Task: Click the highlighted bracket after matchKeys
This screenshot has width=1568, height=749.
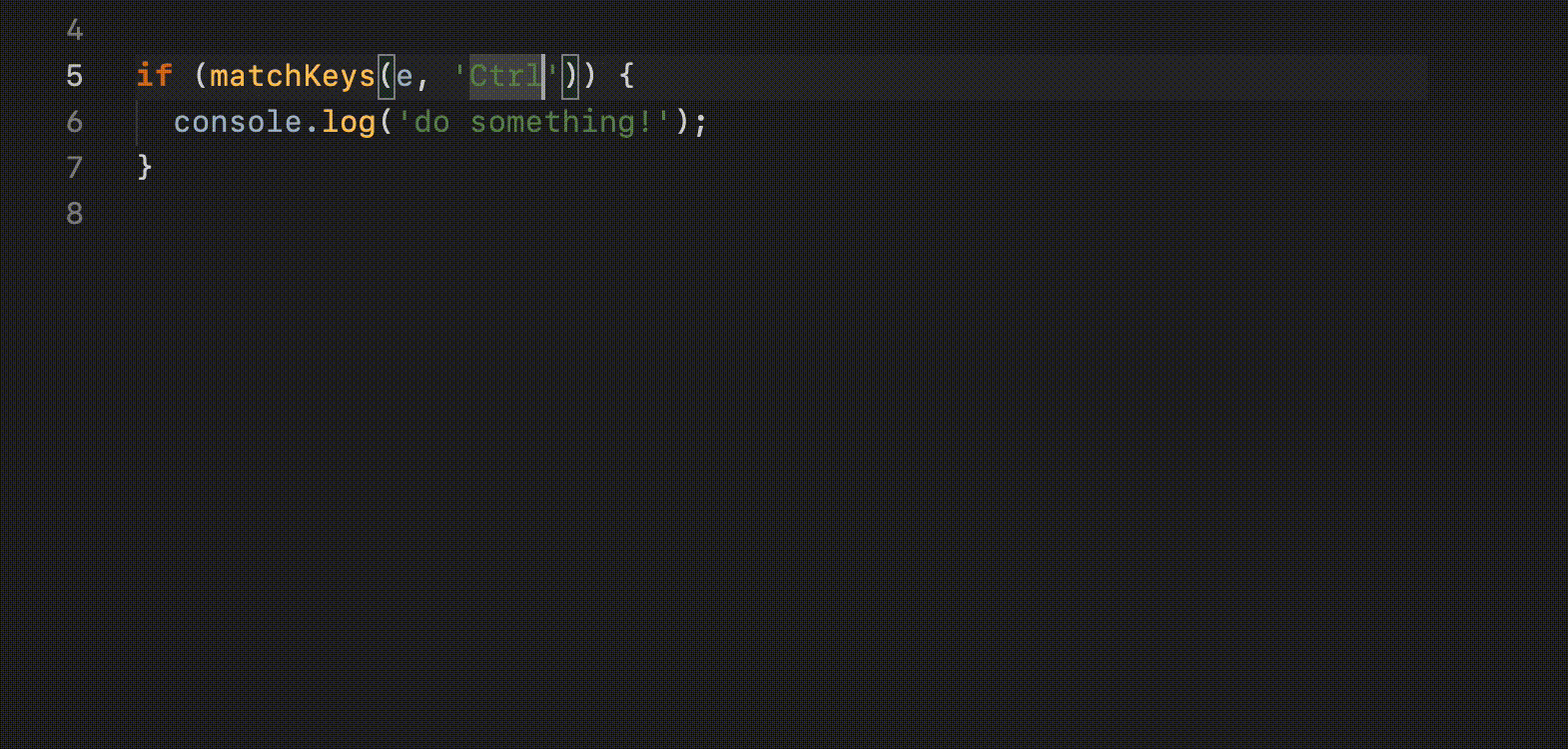Action: [387, 76]
